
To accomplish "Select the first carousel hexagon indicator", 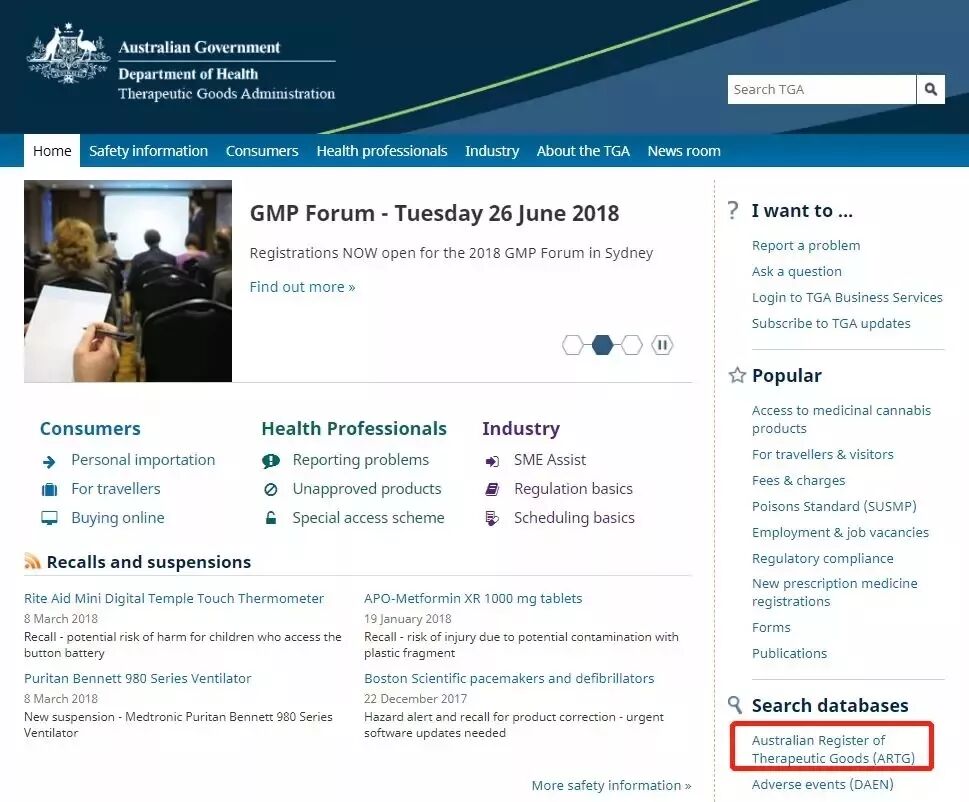I will tap(573, 345).
